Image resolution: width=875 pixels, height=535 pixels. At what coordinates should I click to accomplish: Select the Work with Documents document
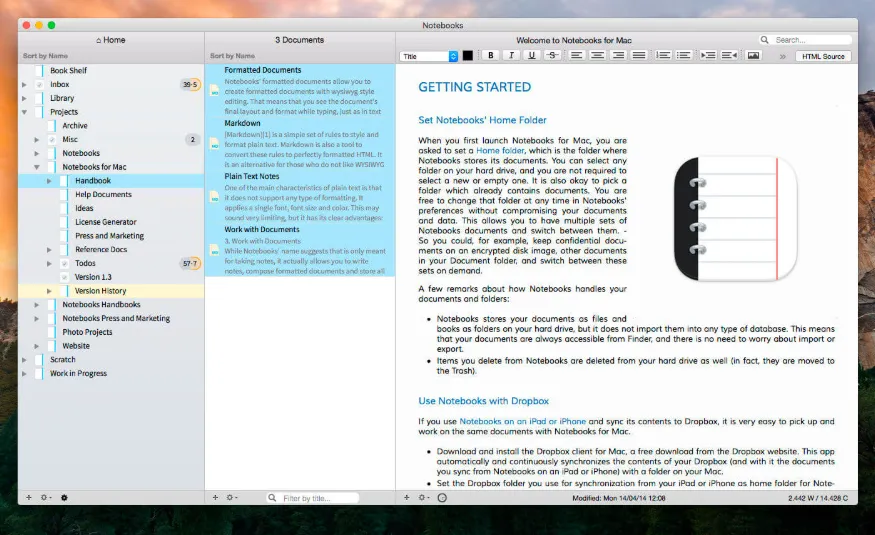pyautogui.click(x=300, y=250)
